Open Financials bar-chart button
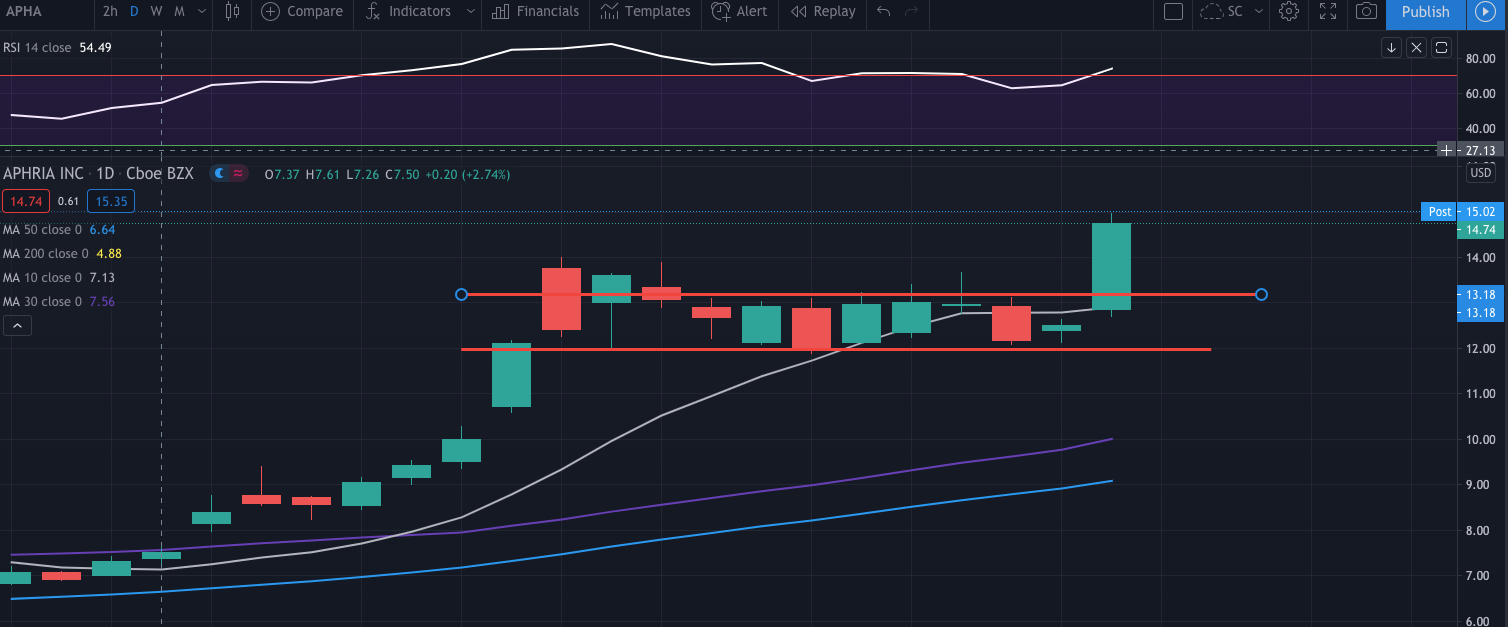1508x627 pixels. pyautogui.click(x=501, y=12)
